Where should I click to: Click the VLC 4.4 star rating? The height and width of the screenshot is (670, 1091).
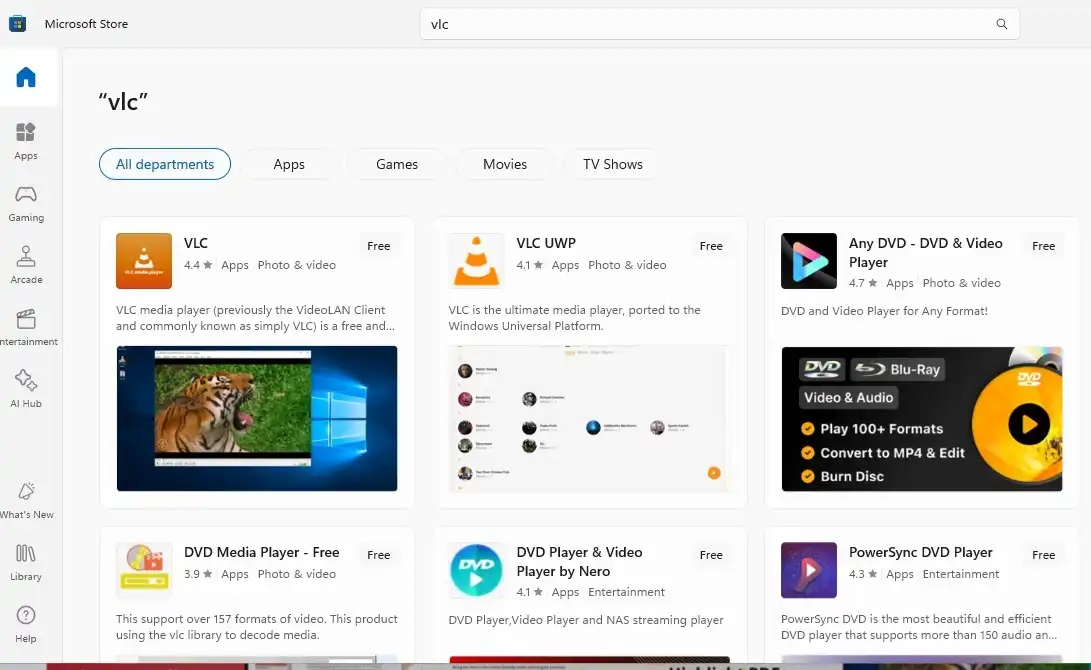click(x=198, y=265)
